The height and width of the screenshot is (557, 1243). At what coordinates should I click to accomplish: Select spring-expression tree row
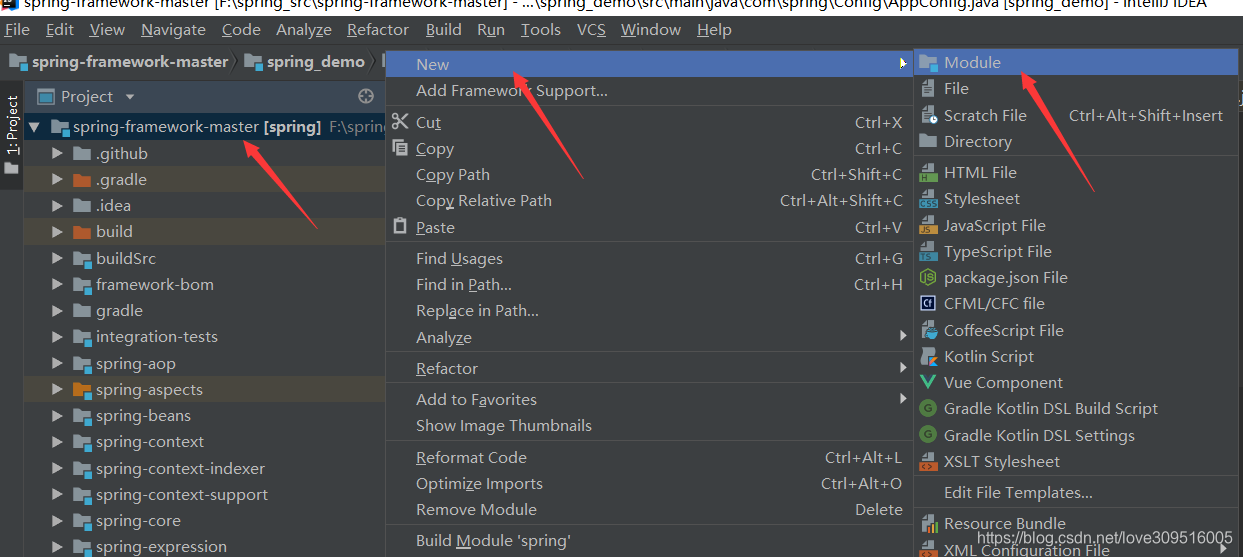pyautogui.click(x=205, y=547)
